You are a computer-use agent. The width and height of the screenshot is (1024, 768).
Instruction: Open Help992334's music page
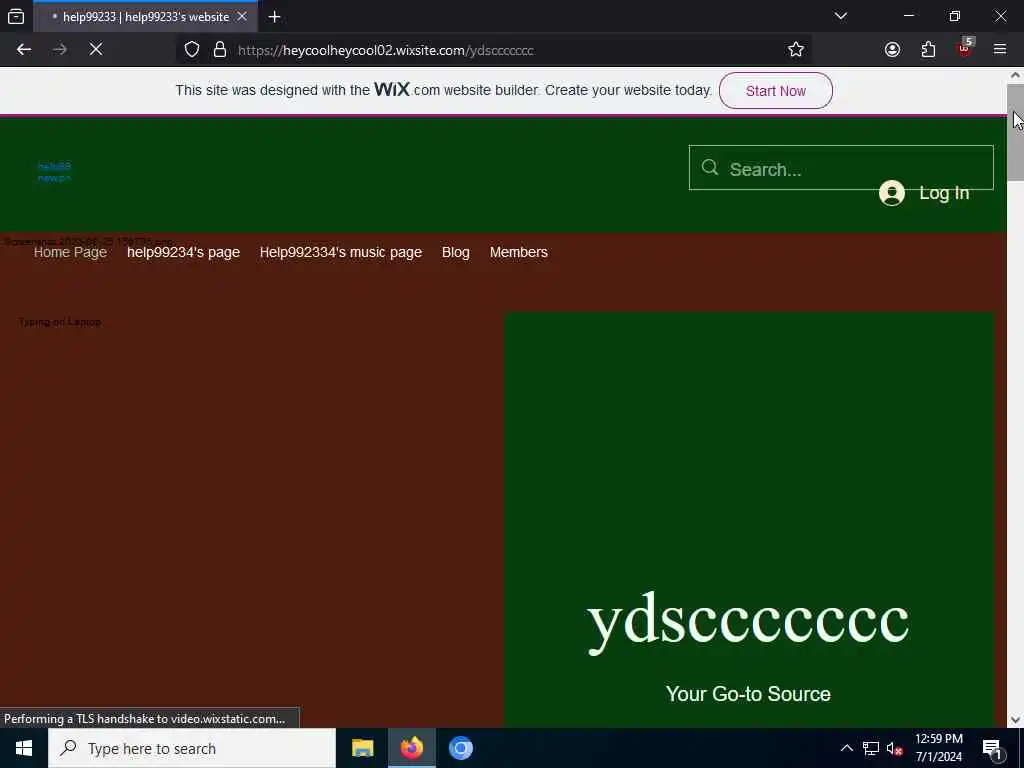pos(341,252)
